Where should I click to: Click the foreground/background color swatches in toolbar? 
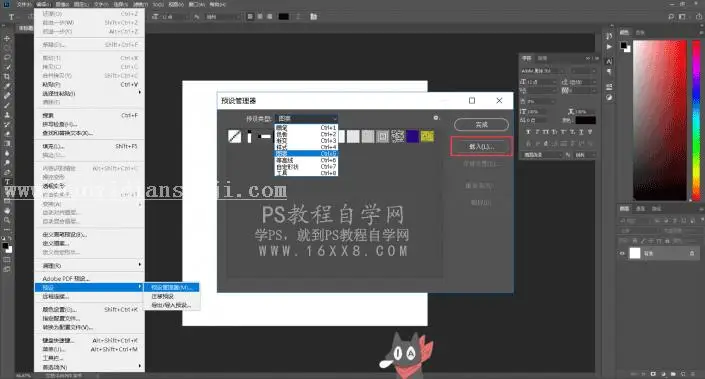click(7, 247)
